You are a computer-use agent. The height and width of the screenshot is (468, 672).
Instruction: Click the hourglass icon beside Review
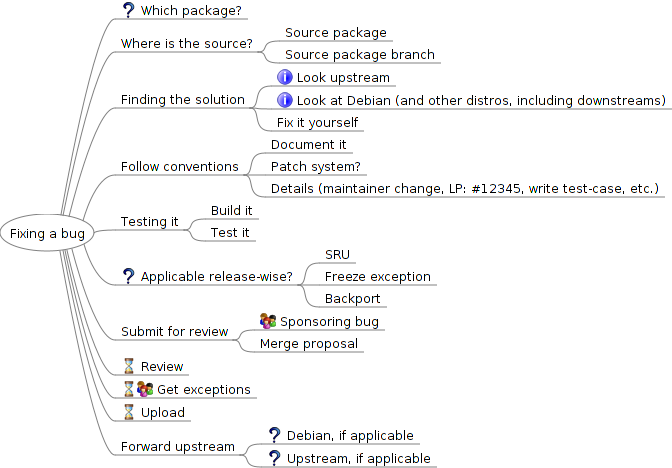(x=129, y=366)
